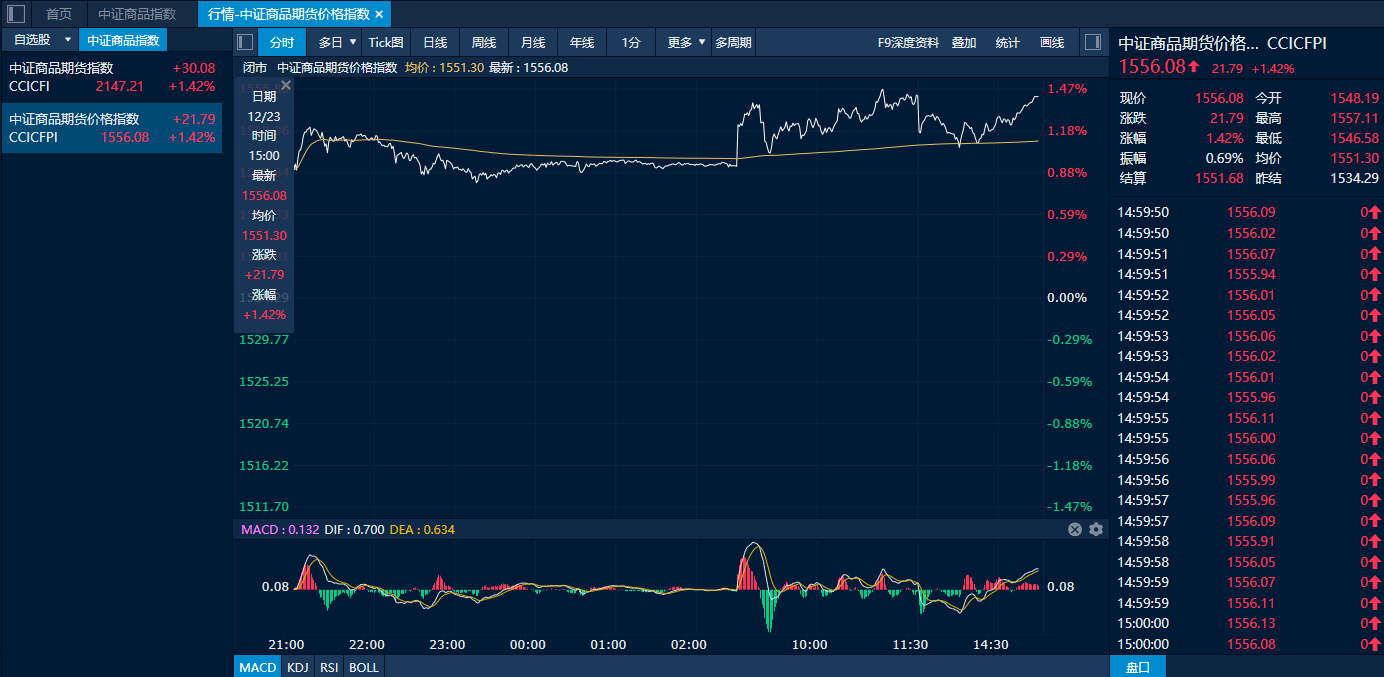Screen dimensions: 1384x677
Task: Select CCICFI index row in watchlist
Action: [x=111, y=77]
